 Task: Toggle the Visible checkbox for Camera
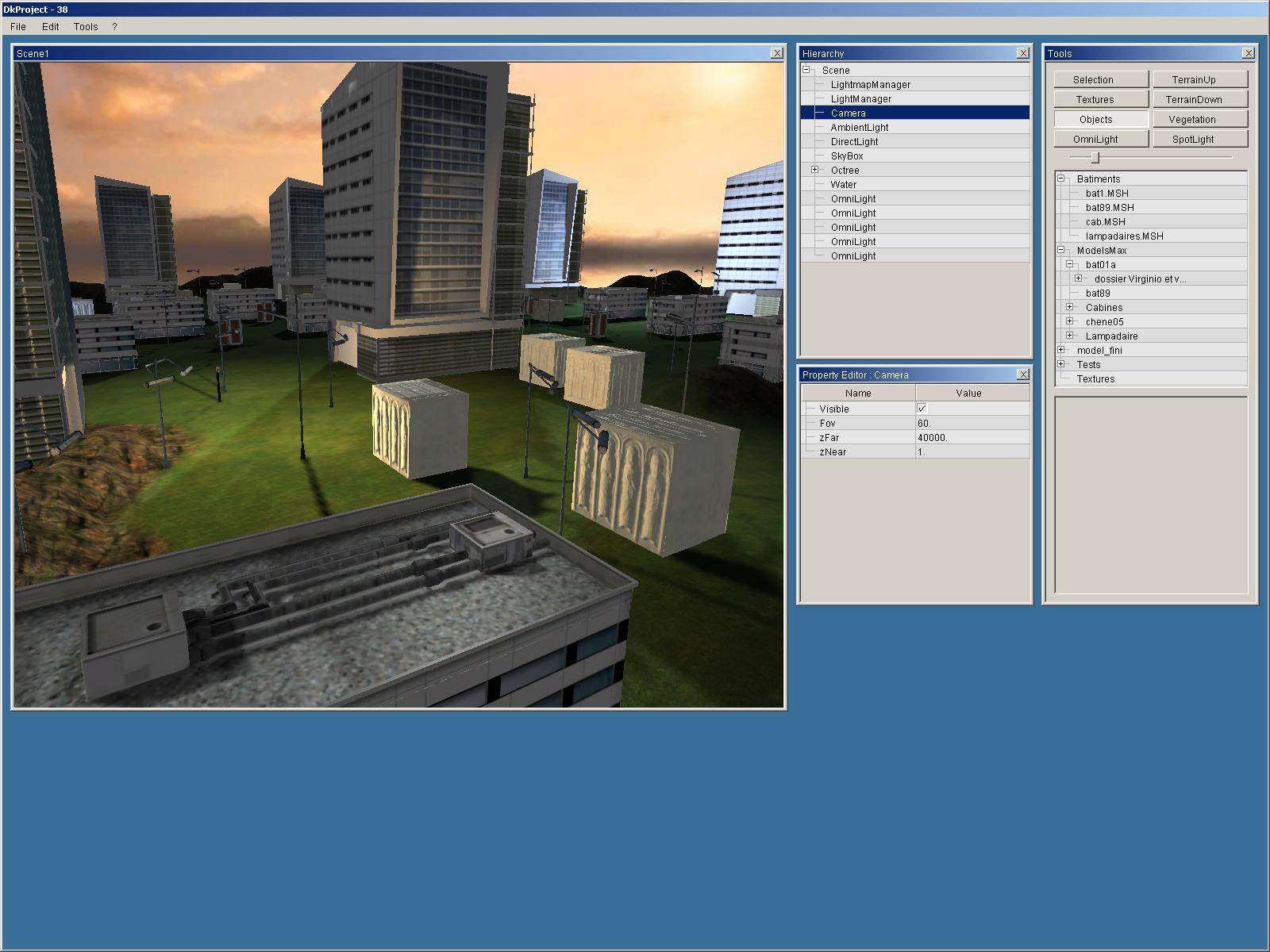(x=922, y=409)
